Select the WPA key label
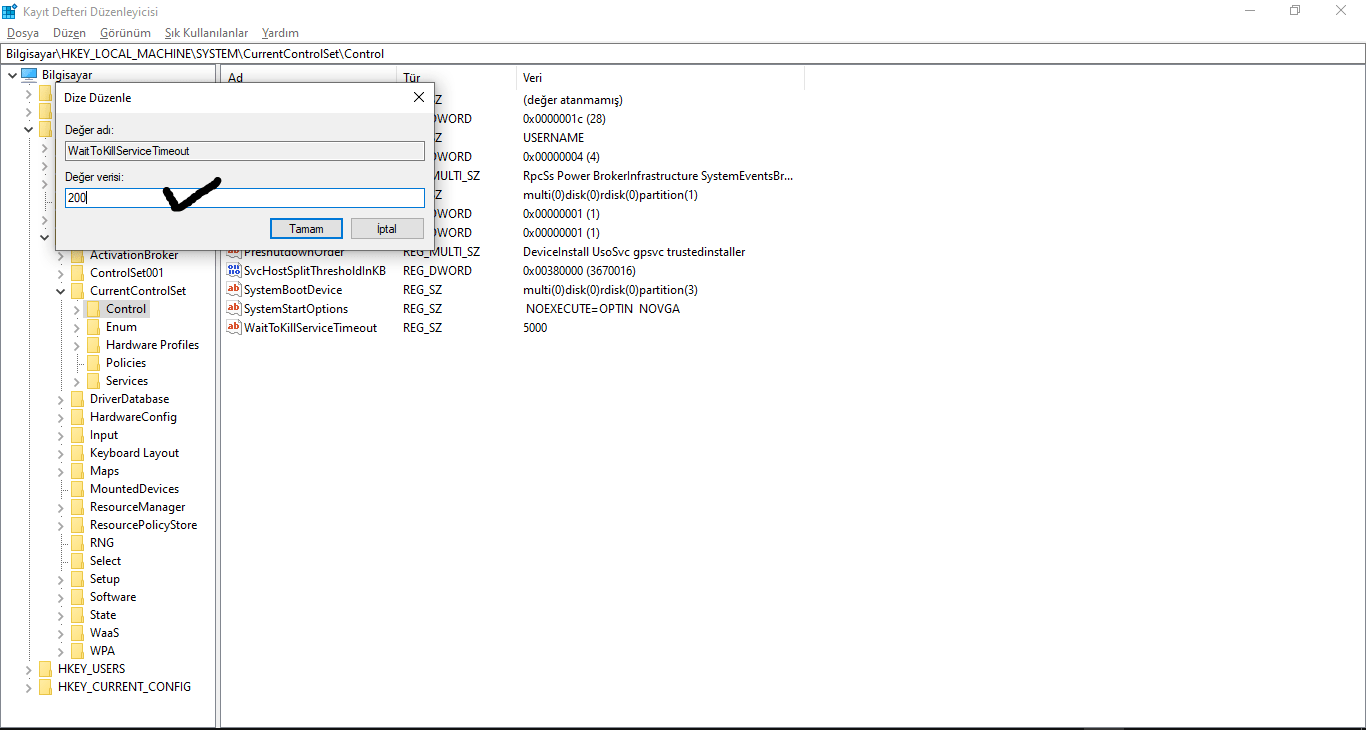Screen dimensions: 1366x730 coord(102,651)
